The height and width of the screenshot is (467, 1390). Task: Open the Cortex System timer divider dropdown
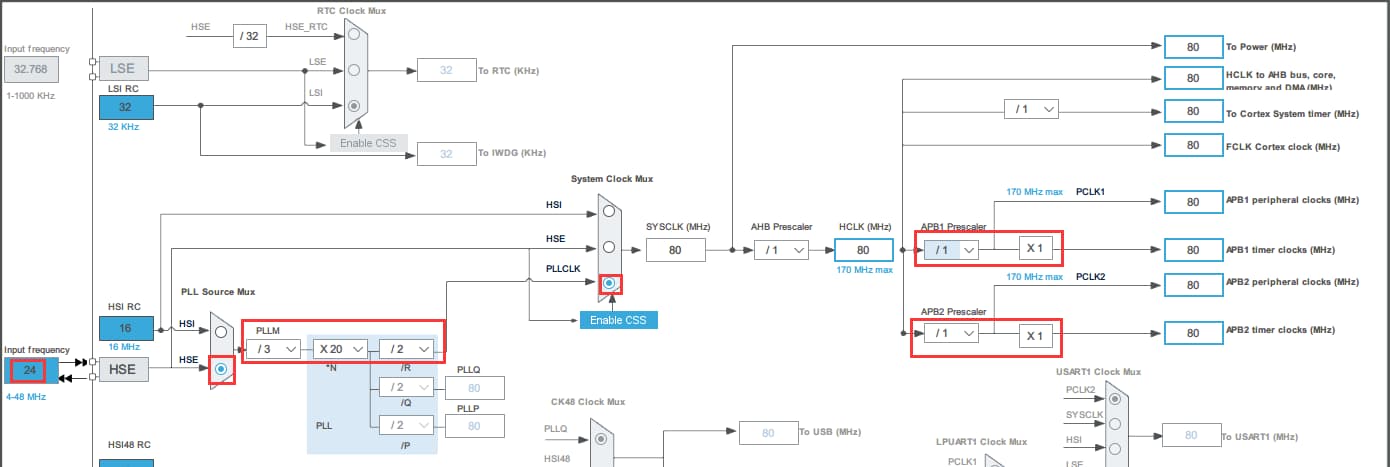tap(1031, 109)
